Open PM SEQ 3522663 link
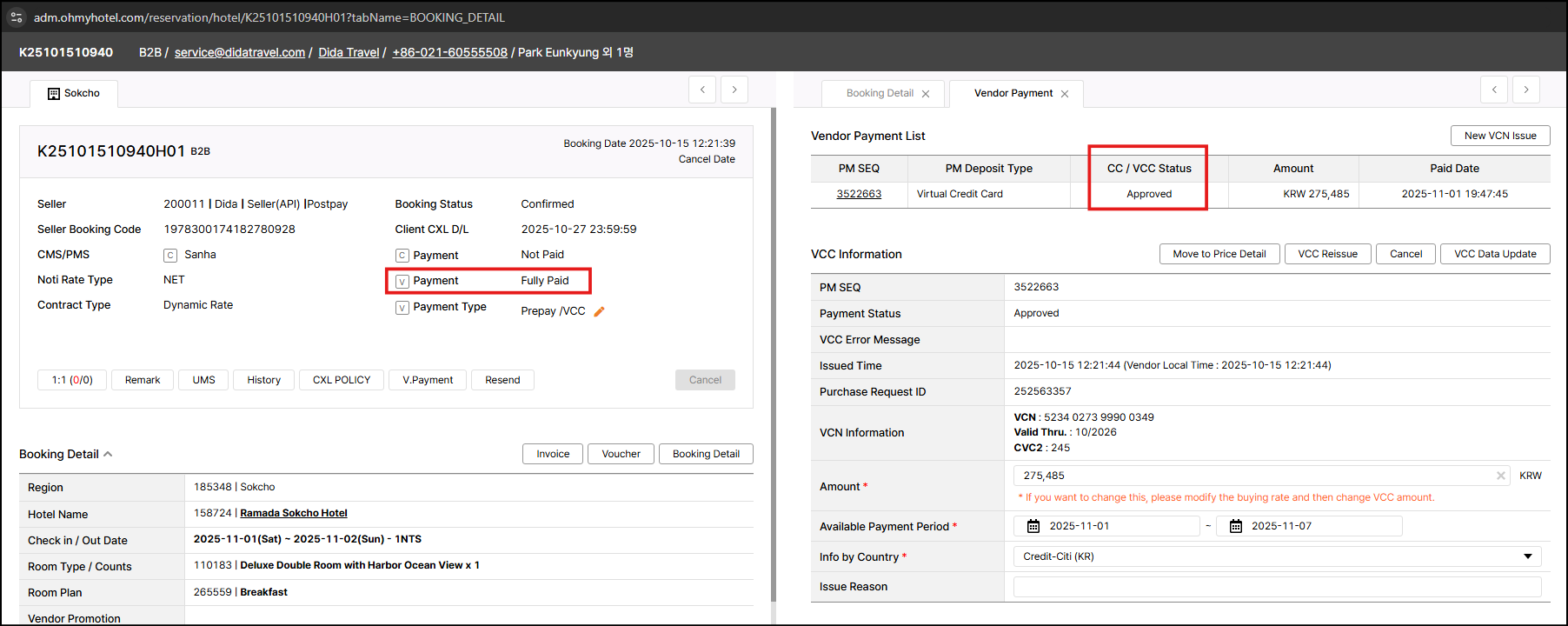This screenshot has width=1568, height=626. [x=858, y=194]
